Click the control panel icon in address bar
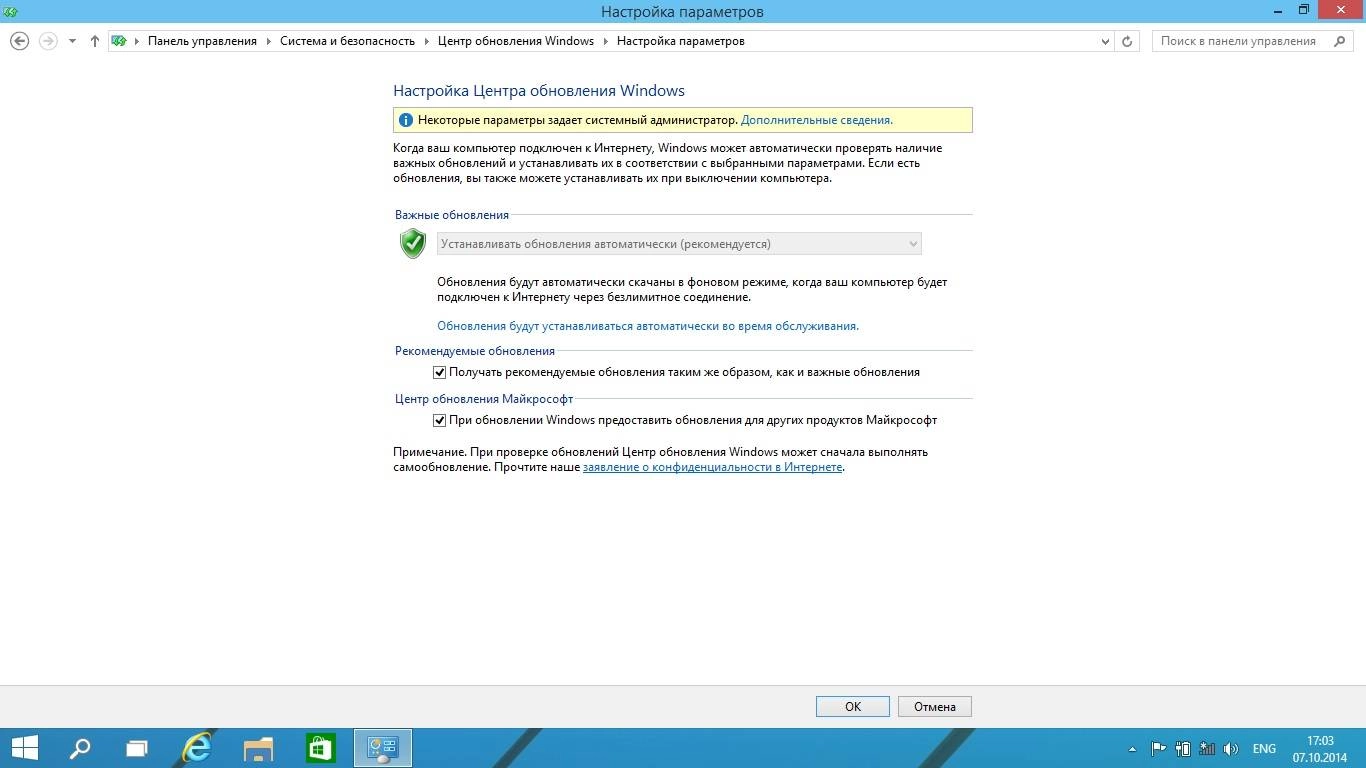 point(119,41)
